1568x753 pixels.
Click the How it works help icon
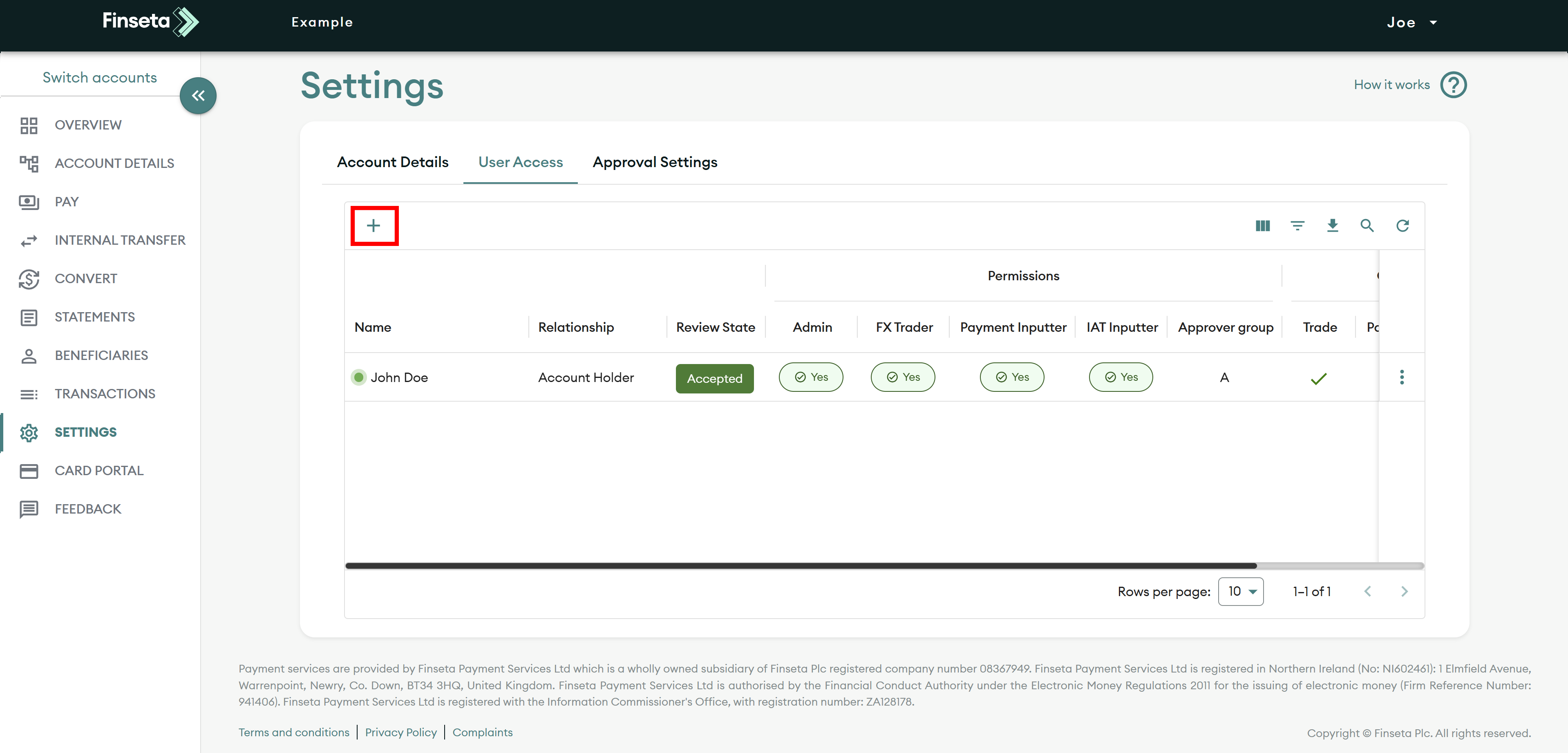1453,85
